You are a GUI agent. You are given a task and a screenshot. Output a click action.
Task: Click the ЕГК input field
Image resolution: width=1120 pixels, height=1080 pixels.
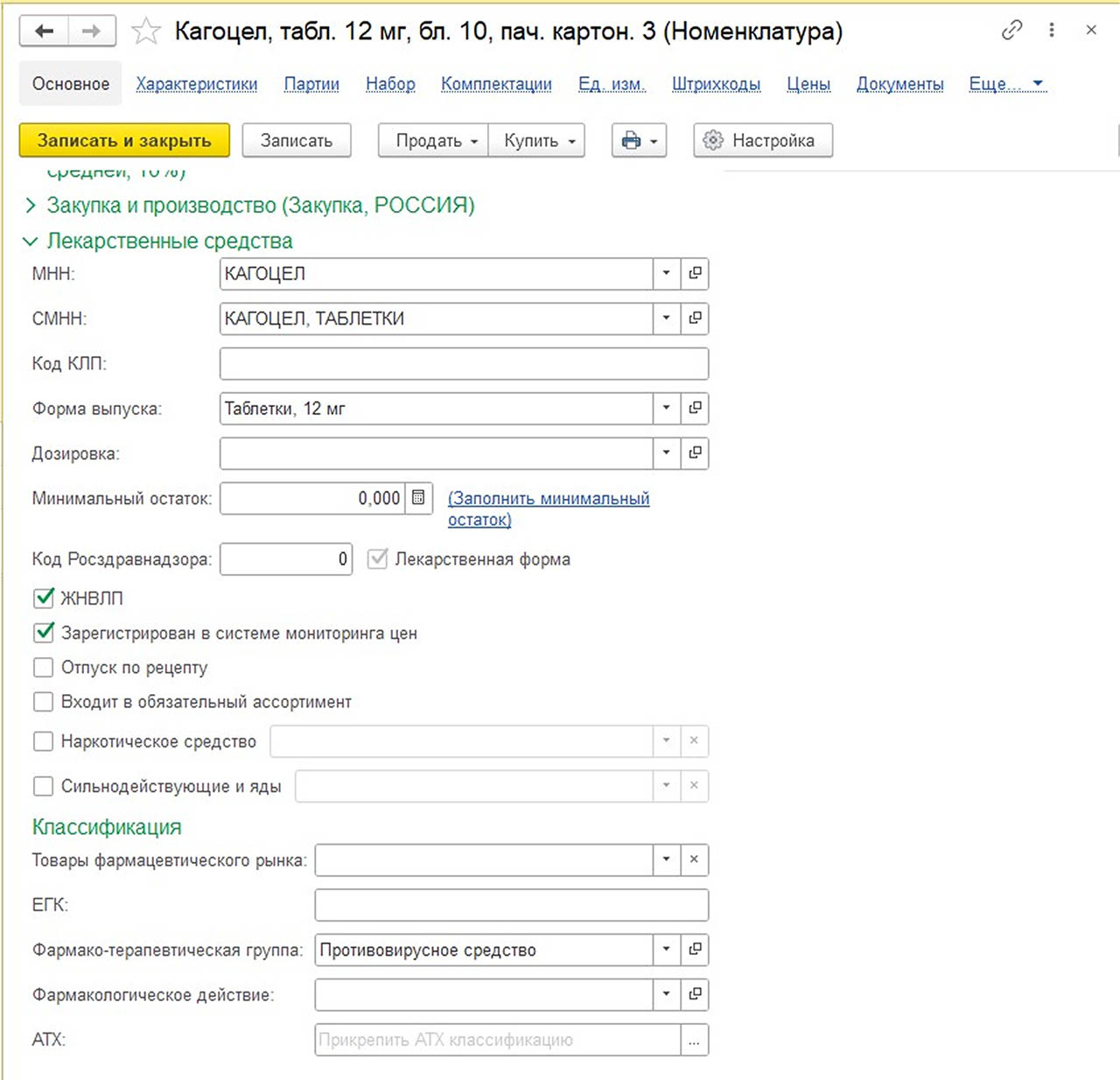[511, 905]
